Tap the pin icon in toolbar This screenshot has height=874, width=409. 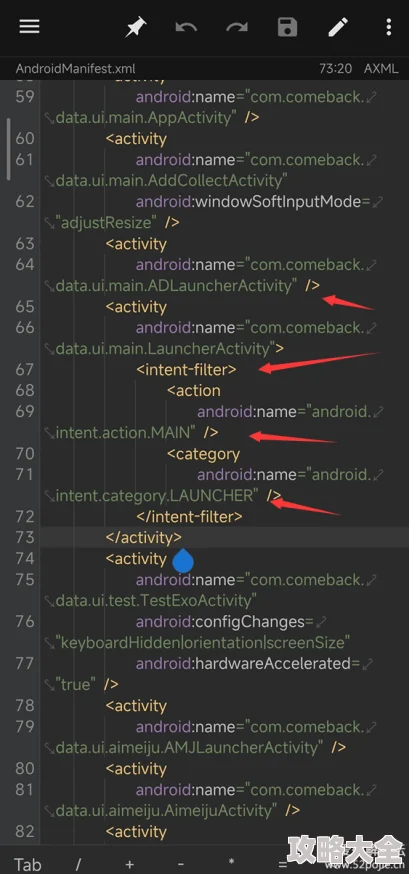click(135, 27)
